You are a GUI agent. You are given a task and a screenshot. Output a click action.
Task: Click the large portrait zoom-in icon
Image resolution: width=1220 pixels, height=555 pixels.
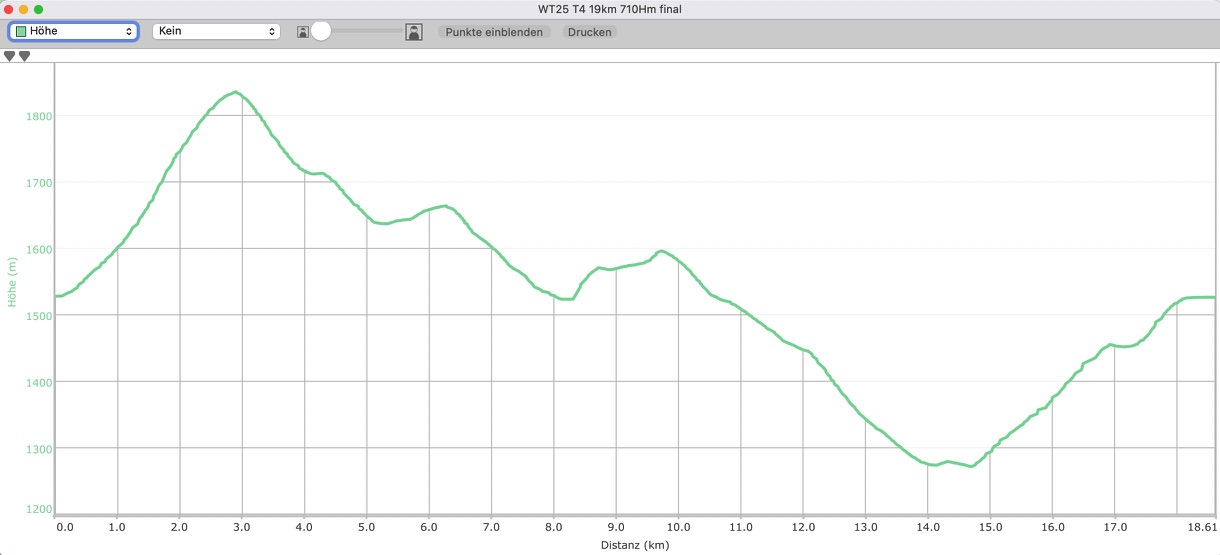click(x=414, y=32)
